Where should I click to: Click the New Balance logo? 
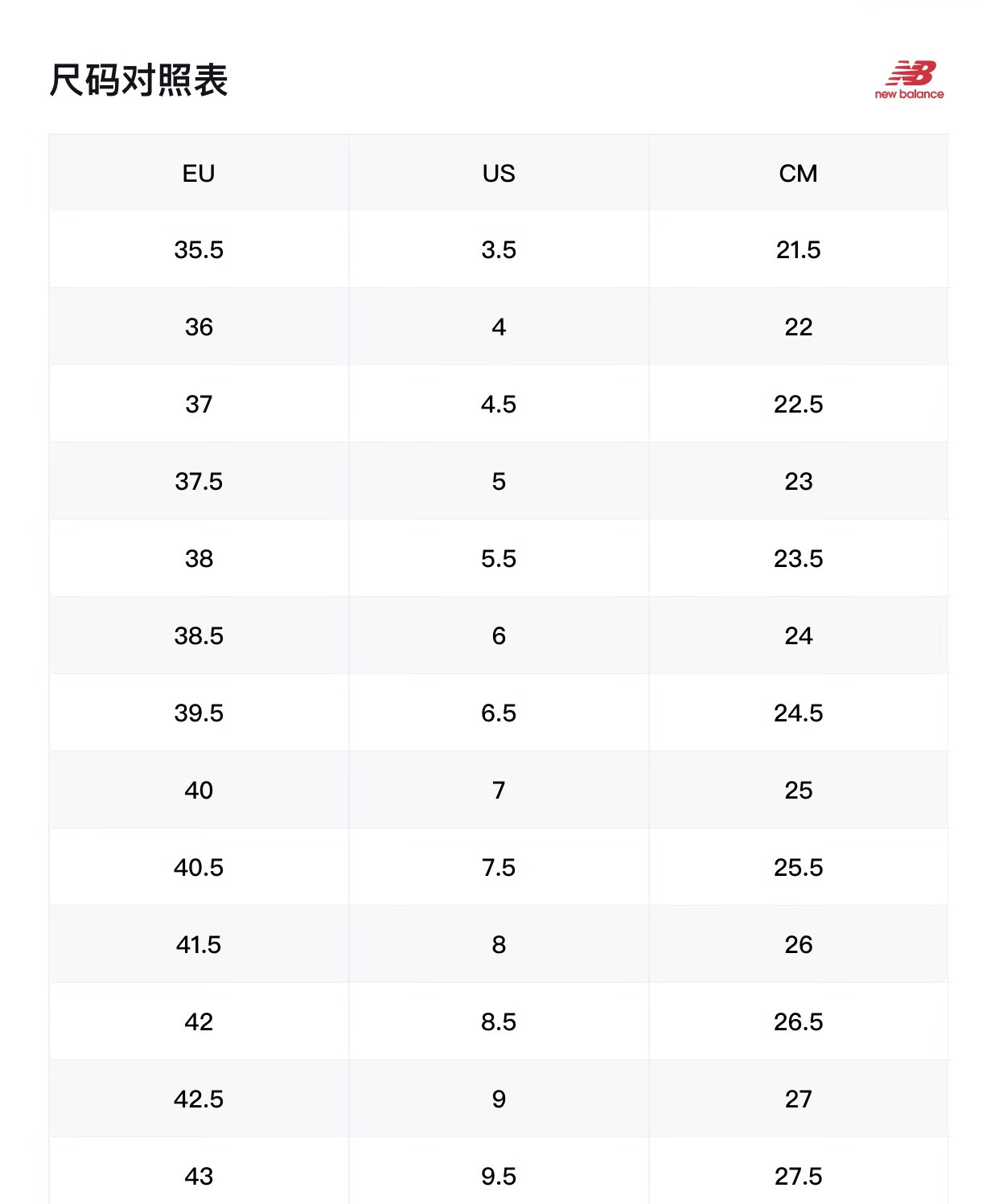[x=909, y=80]
